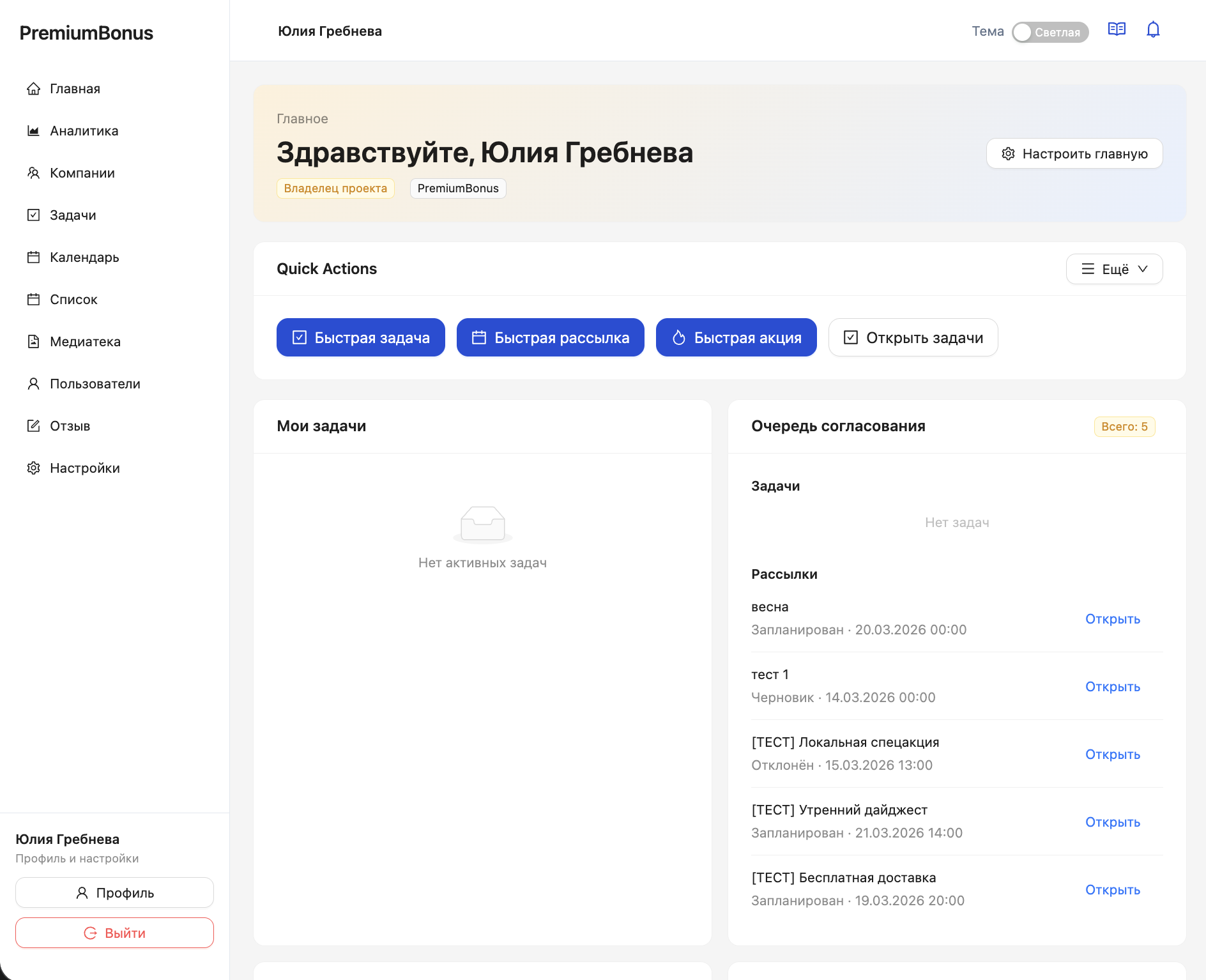This screenshot has width=1206, height=980.
Task: Toggle the Светлая theme switch
Action: 1050,32
